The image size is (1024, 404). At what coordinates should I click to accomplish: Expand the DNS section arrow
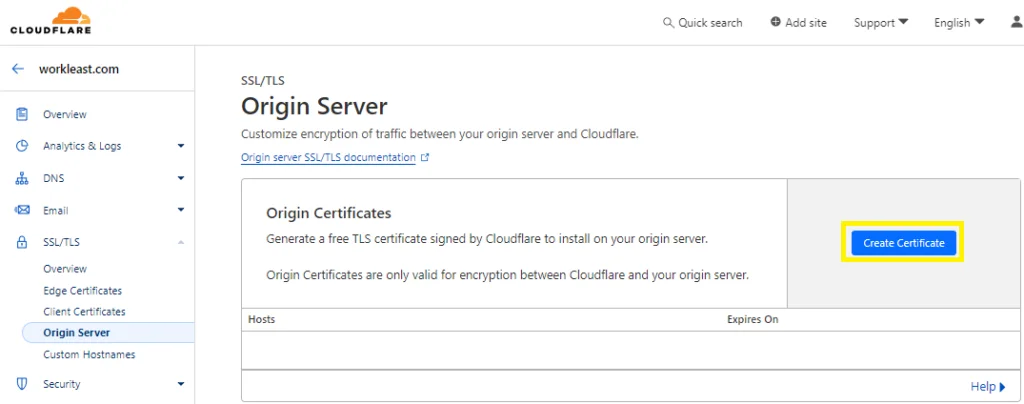click(x=181, y=178)
